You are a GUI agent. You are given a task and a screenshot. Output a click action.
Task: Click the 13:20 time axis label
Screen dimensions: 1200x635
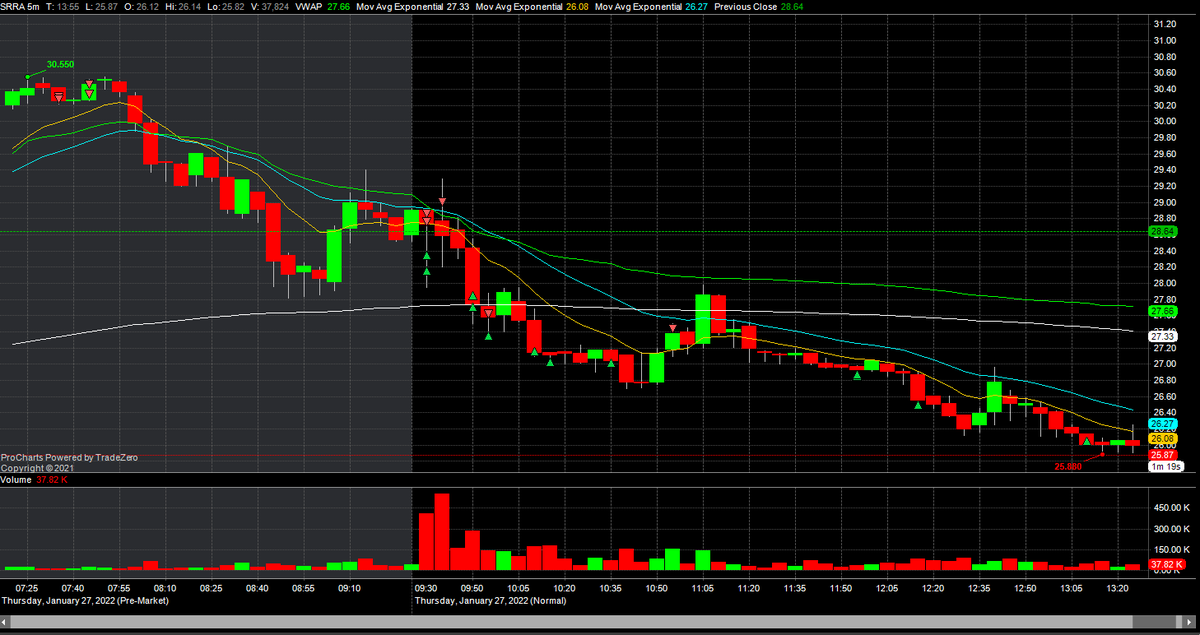click(1118, 588)
